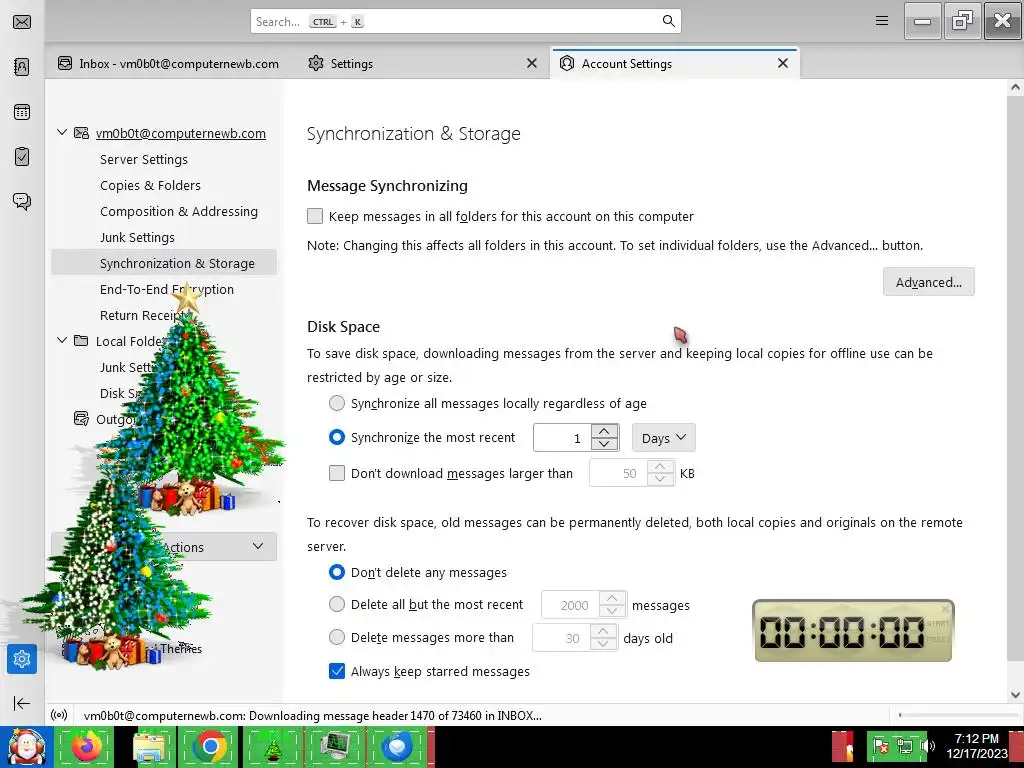This screenshot has height=768, width=1024.
Task: Enable Keep messages in all folders checkbox
Action: pos(315,216)
